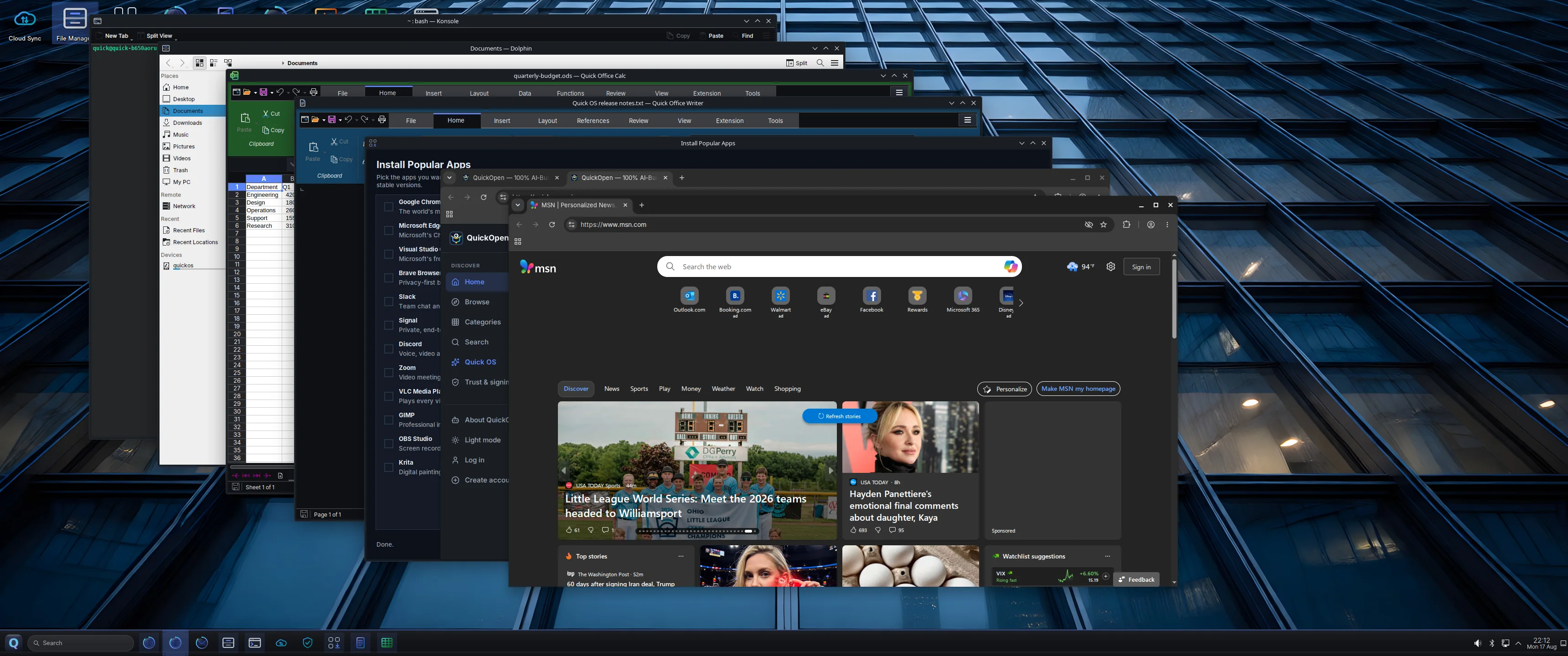Expand Top stories options ellipsis
The height and width of the screenshot is (656, 1568).
tap(681, 556)
